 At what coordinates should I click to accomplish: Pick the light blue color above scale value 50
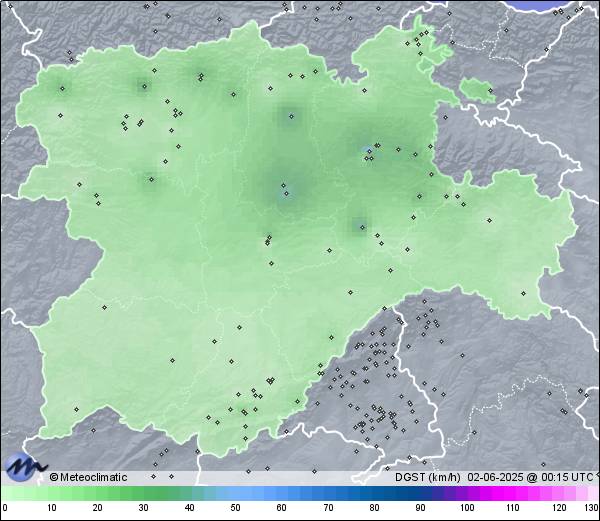coord(235,493)
